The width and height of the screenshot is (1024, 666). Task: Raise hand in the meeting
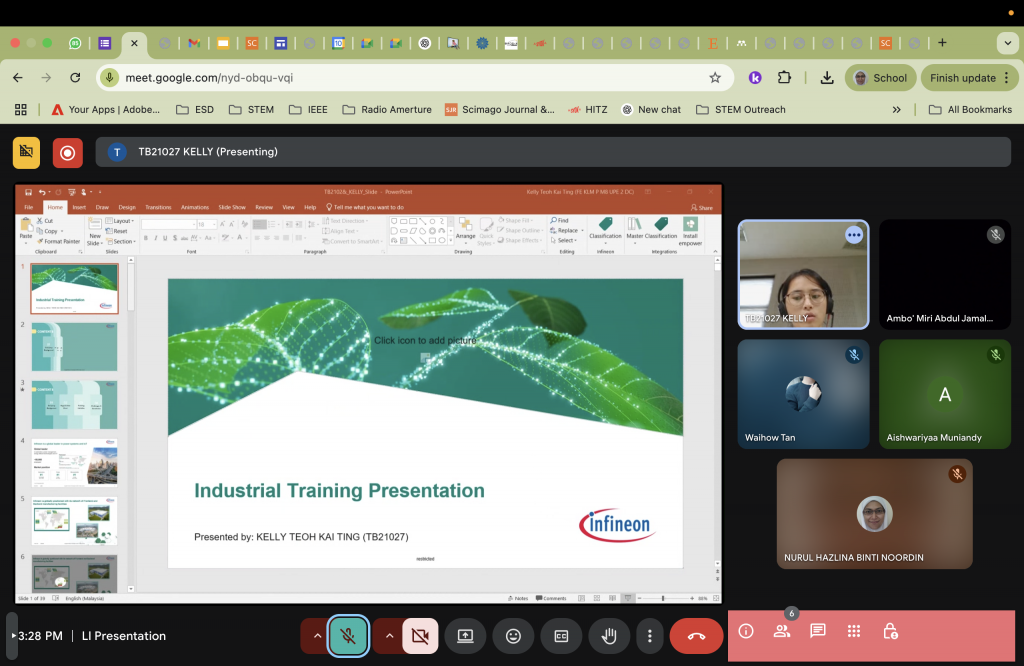pos(609,635)
